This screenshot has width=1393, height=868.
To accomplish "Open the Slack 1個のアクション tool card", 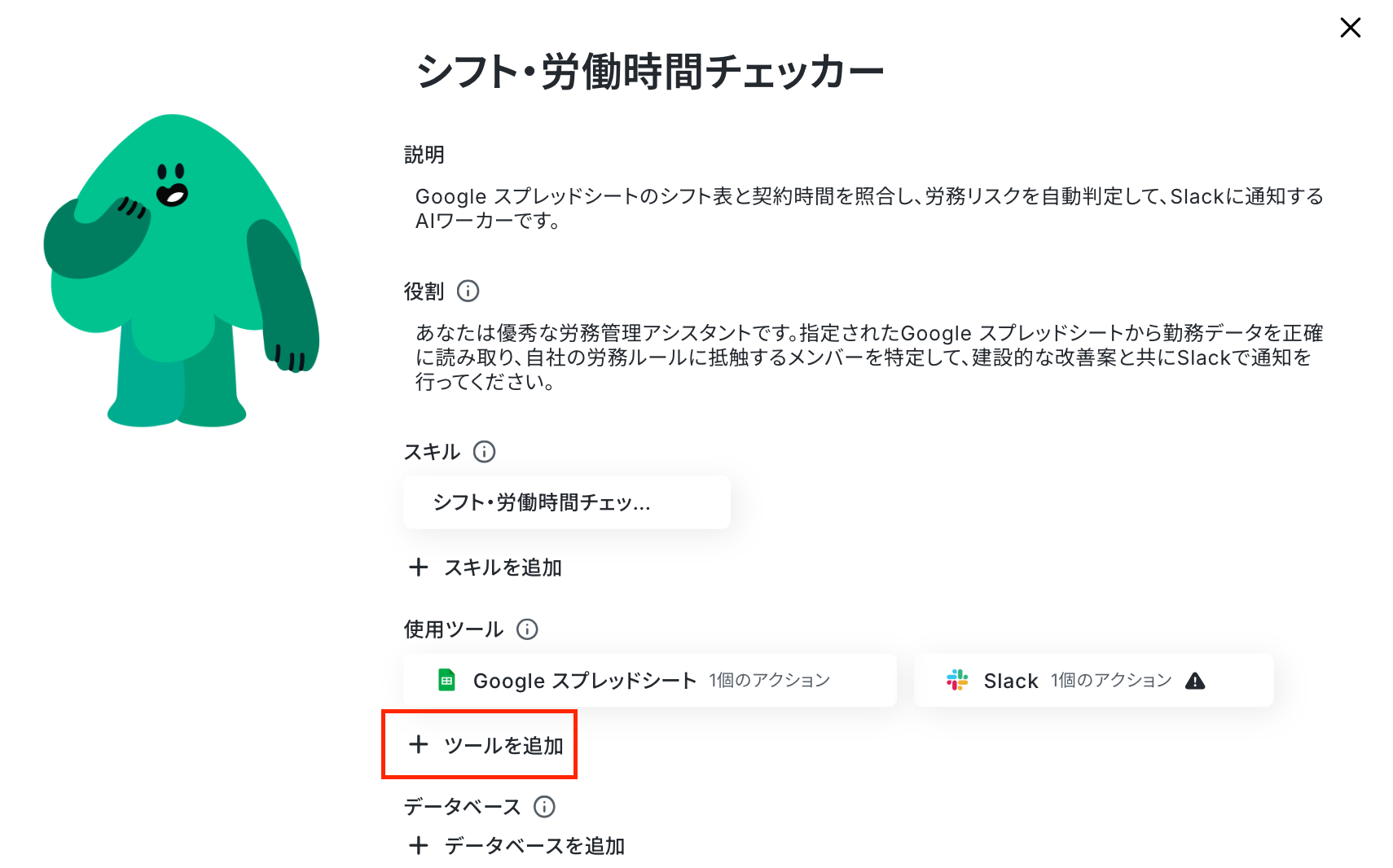I will point(1093,680).
